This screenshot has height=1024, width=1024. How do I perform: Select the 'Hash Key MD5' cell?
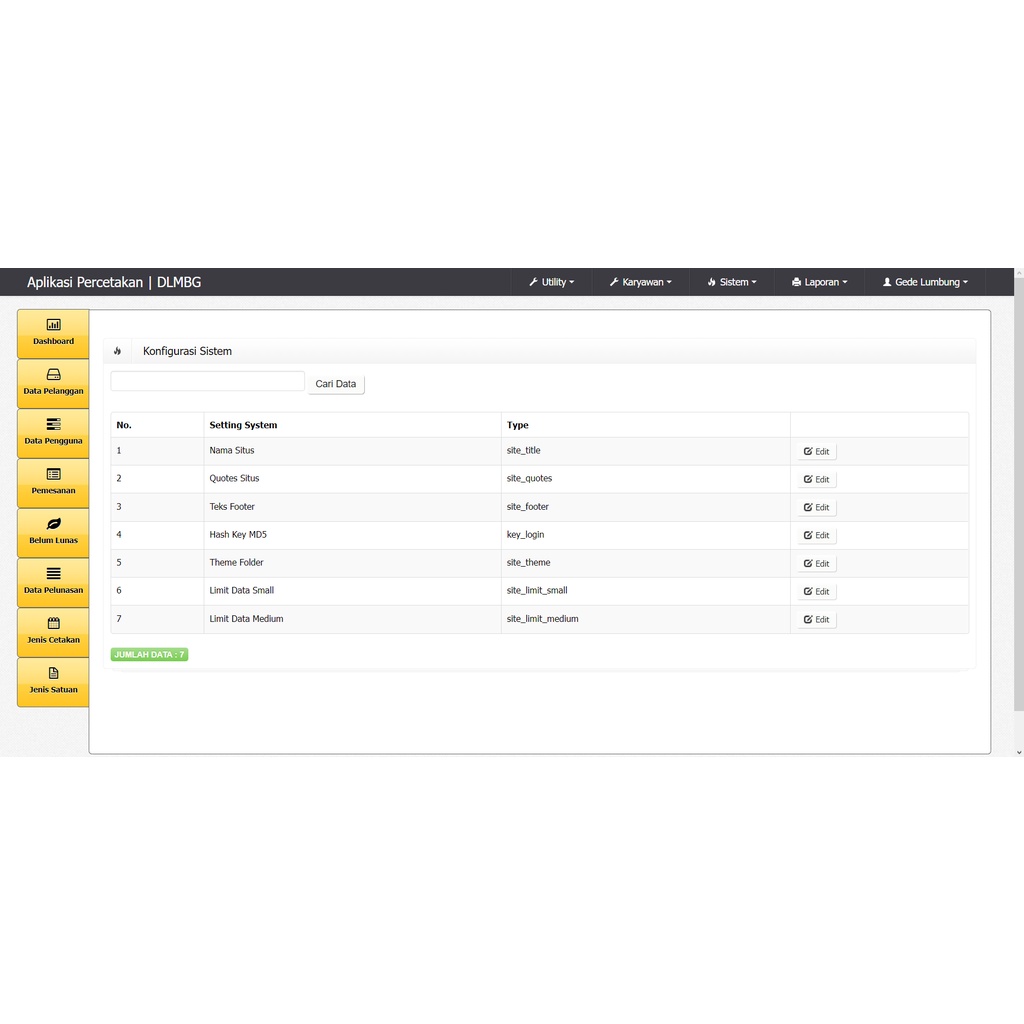[x=352, y=535]
